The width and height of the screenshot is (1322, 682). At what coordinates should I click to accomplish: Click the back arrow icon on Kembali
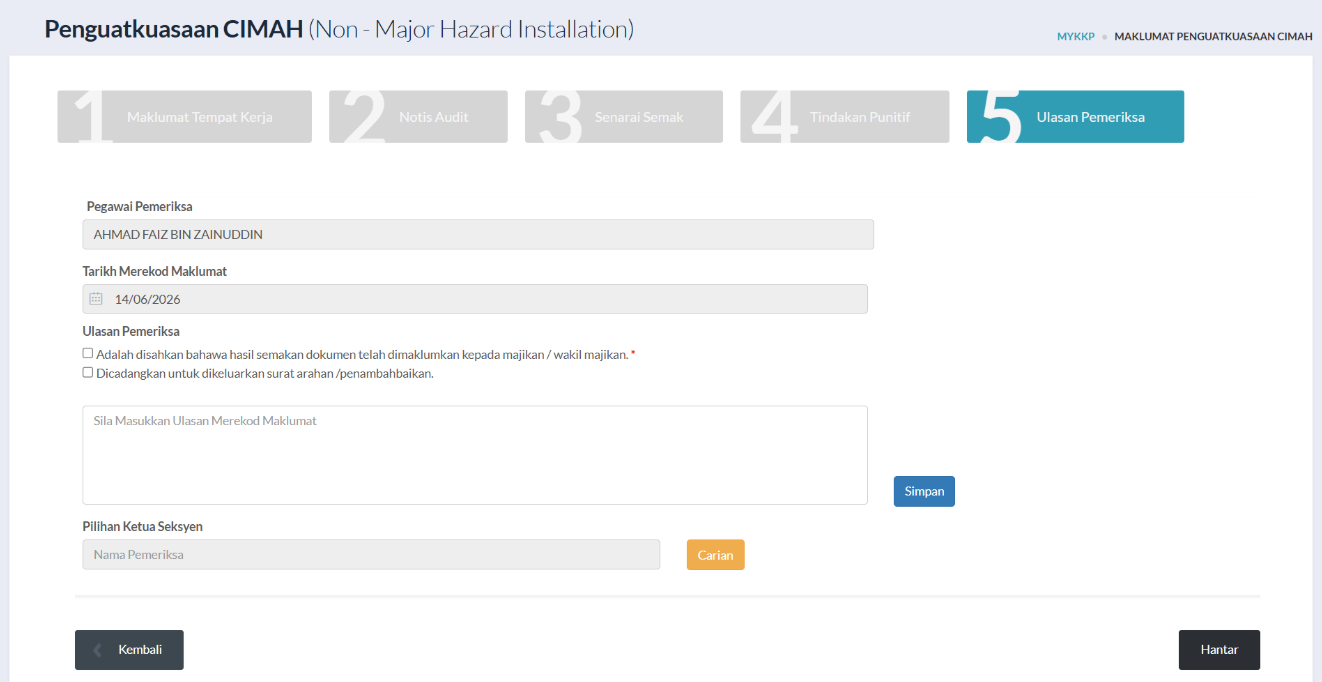pyautogui.click(x=97, y=650)
